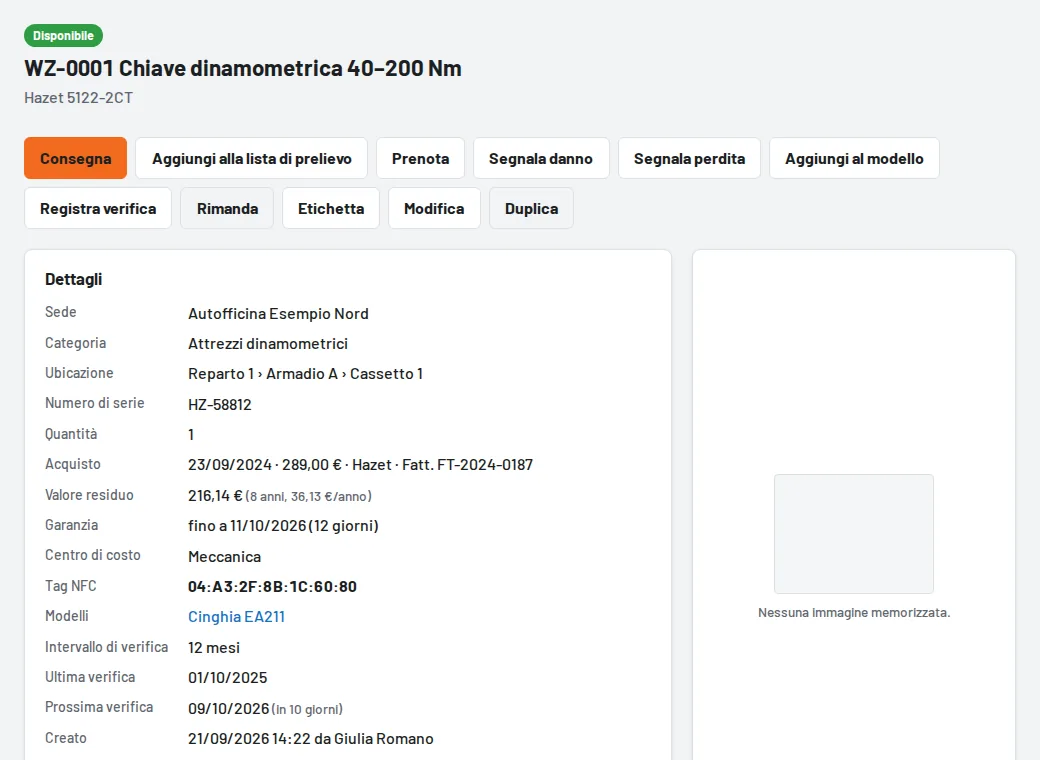
Task: Click location Reparto 1 › Armadio A › Cassetto 1
Action: click(x=306, y=374)
